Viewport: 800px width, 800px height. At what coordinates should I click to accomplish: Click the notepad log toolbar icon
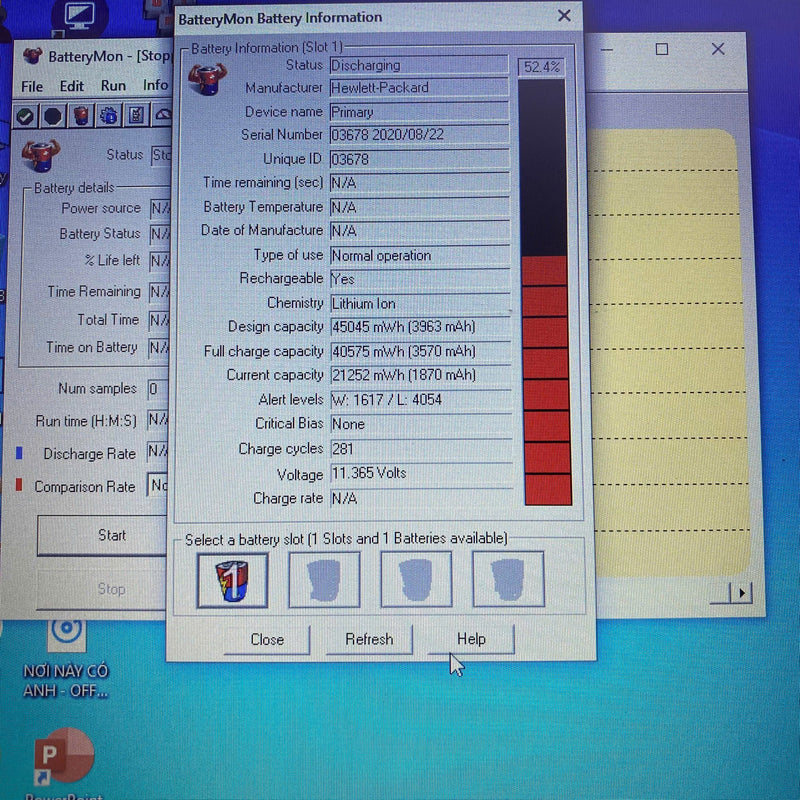[136, 115]
